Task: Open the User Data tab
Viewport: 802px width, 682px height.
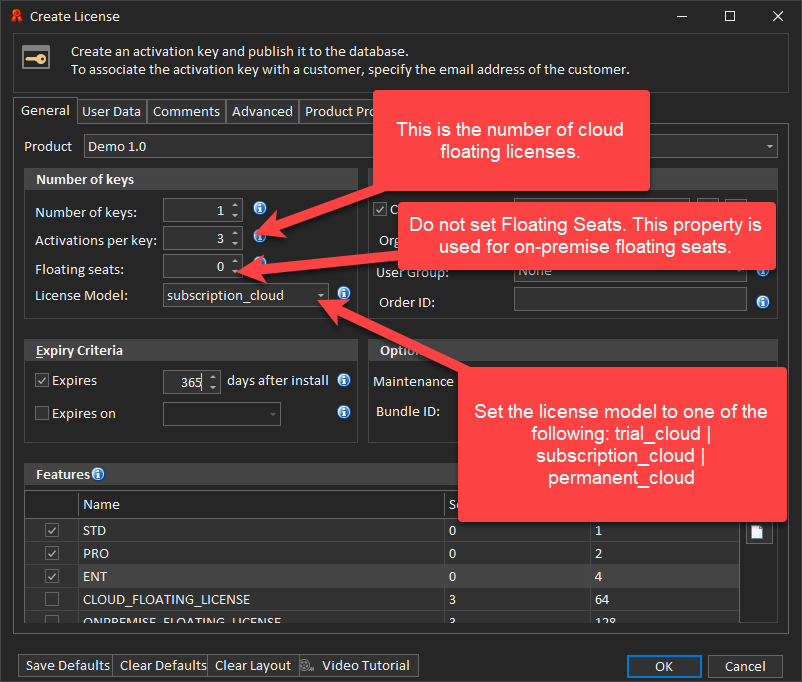Action: pyautogui.click(x=112, y=112)
